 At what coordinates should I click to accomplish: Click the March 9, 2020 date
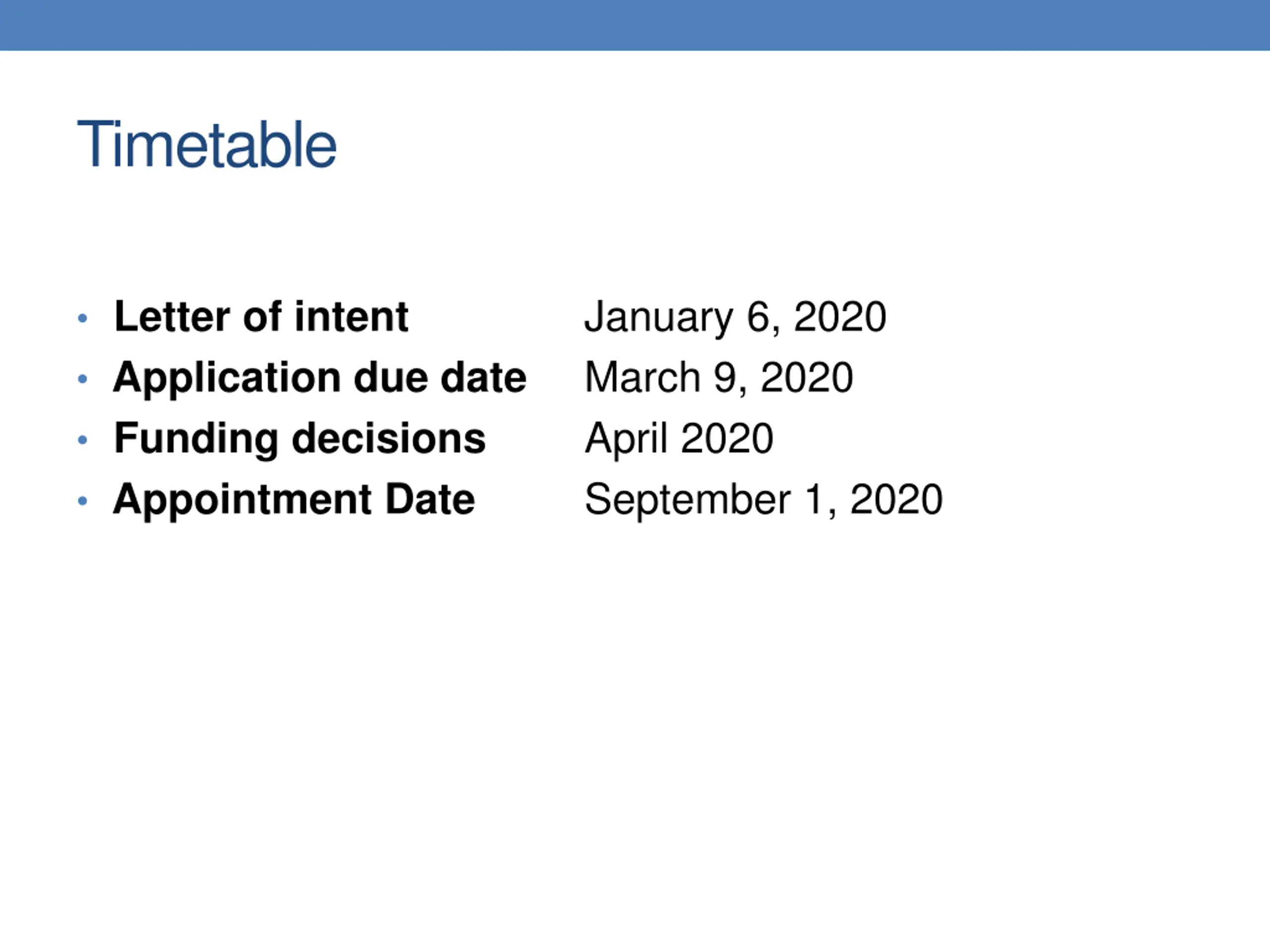tap(719, 378)
